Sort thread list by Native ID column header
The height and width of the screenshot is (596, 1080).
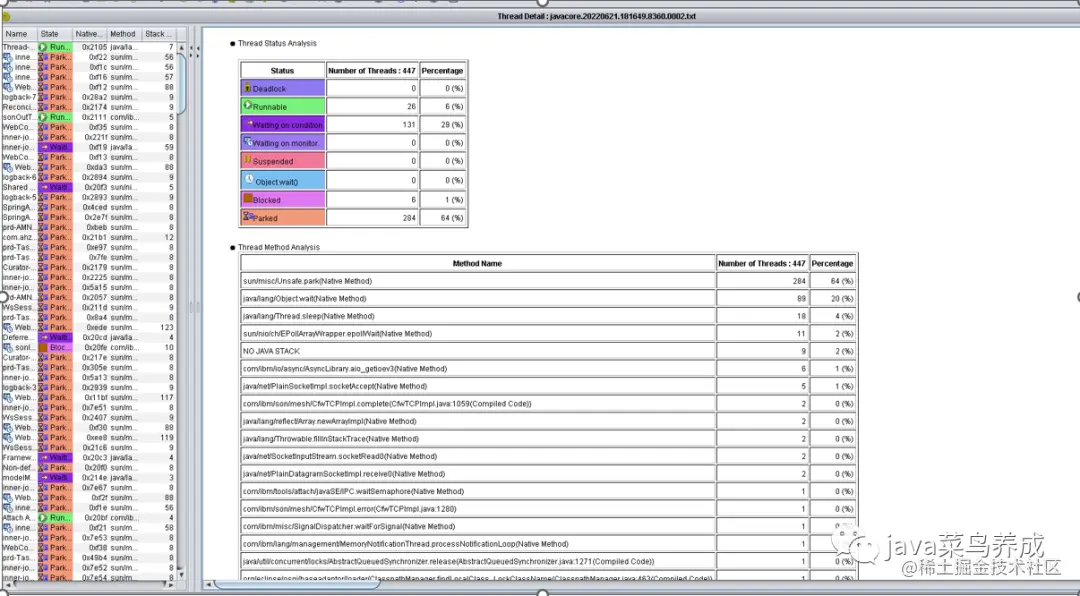coord(90,34)
